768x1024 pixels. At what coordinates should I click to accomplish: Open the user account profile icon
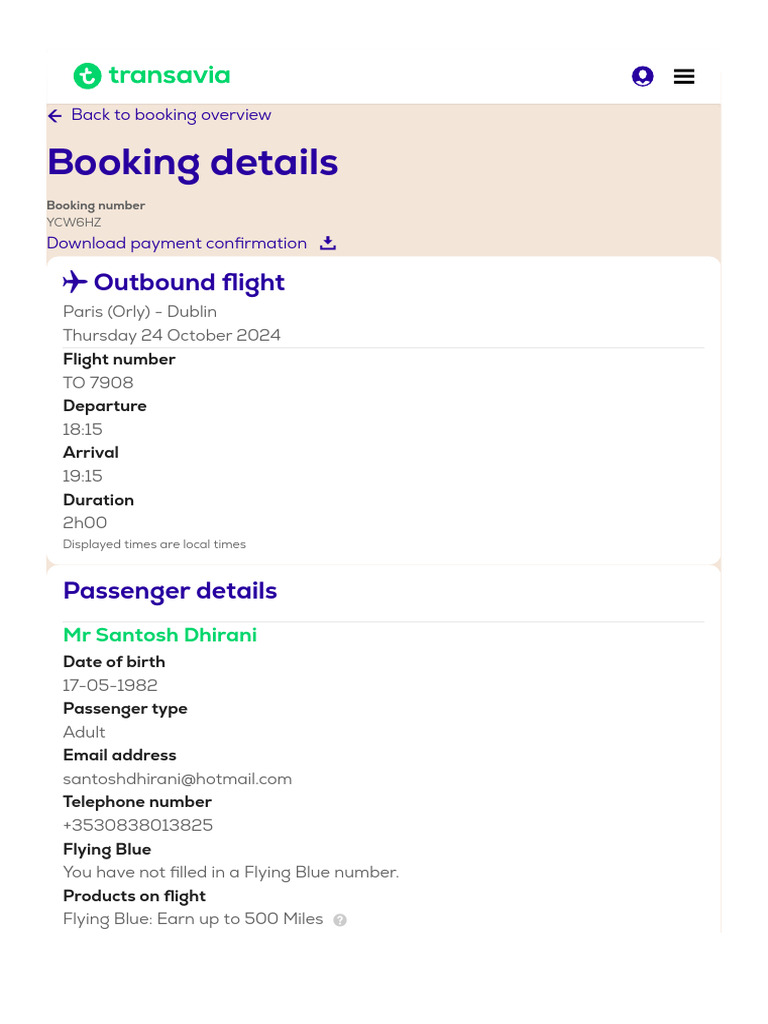coord(643,76)
